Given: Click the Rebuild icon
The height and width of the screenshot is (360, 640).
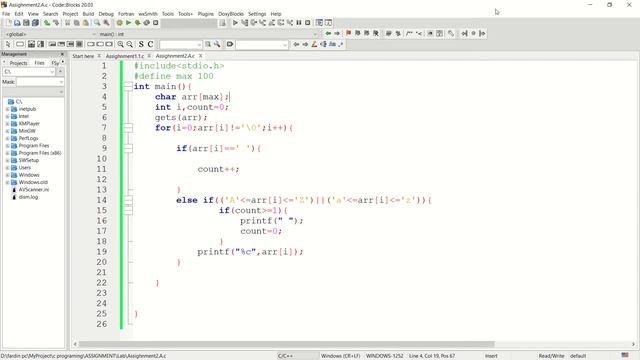Looking at the screenshot, I should pyautogui.click(x=147, y=23).
